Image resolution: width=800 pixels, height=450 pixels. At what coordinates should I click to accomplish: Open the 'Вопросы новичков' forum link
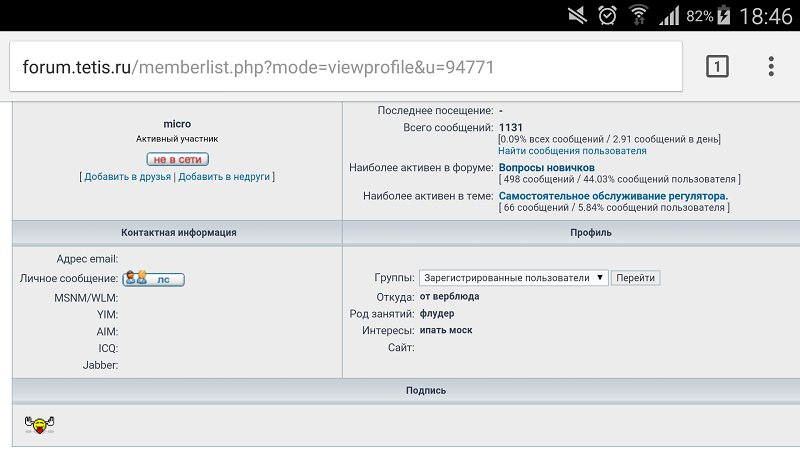[546, 167]
